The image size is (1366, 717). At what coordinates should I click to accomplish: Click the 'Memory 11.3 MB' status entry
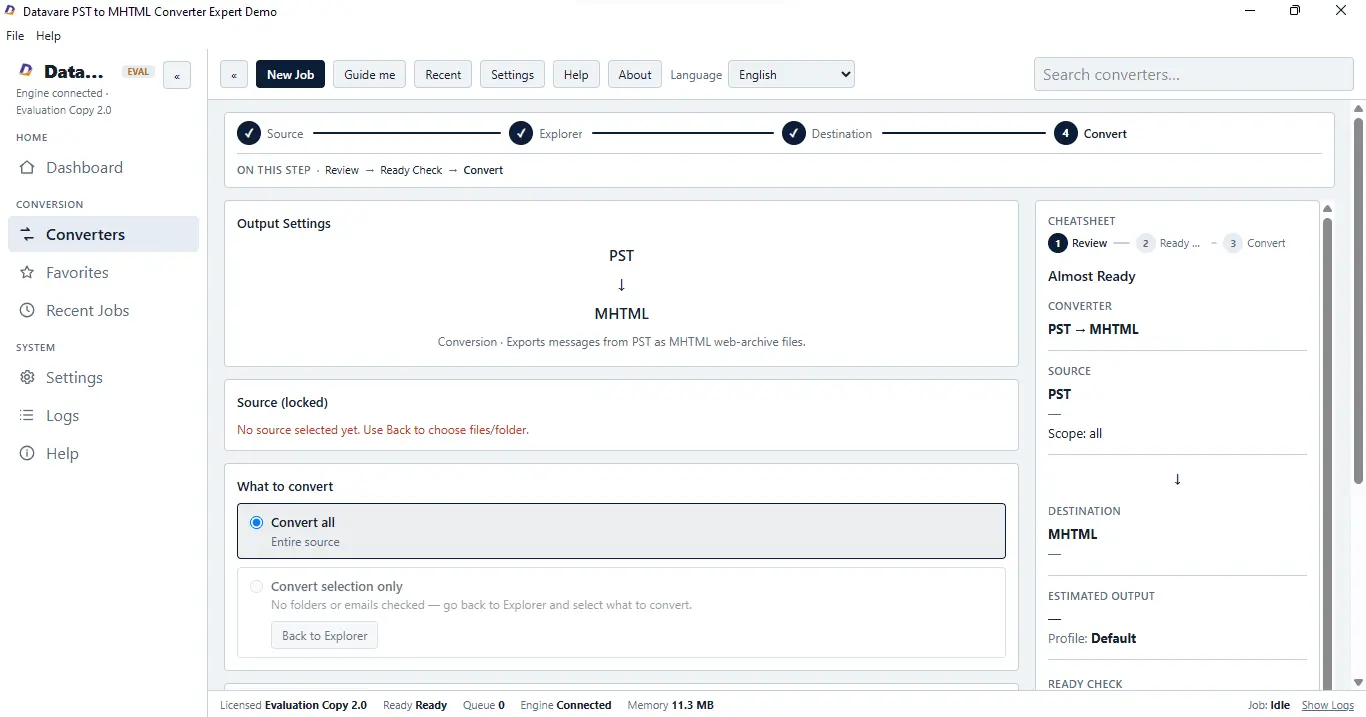point(670,705)
